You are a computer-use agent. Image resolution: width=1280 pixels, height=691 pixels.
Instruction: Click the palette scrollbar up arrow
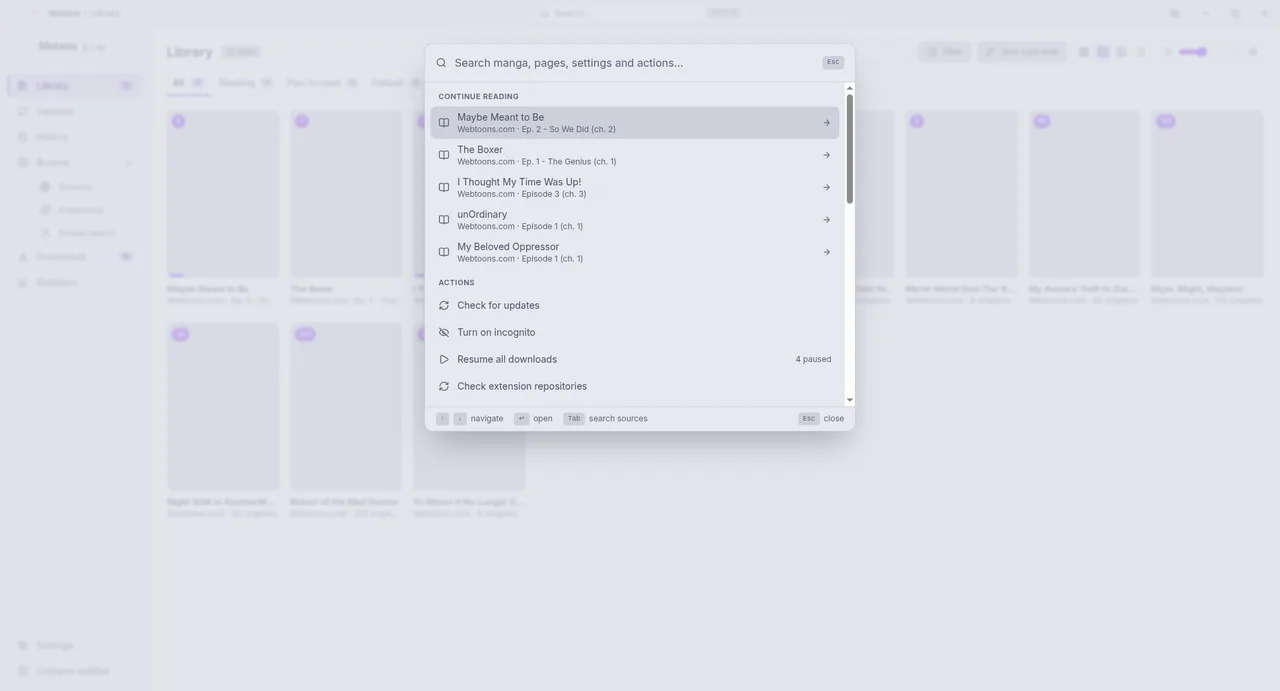coord(850,88)
